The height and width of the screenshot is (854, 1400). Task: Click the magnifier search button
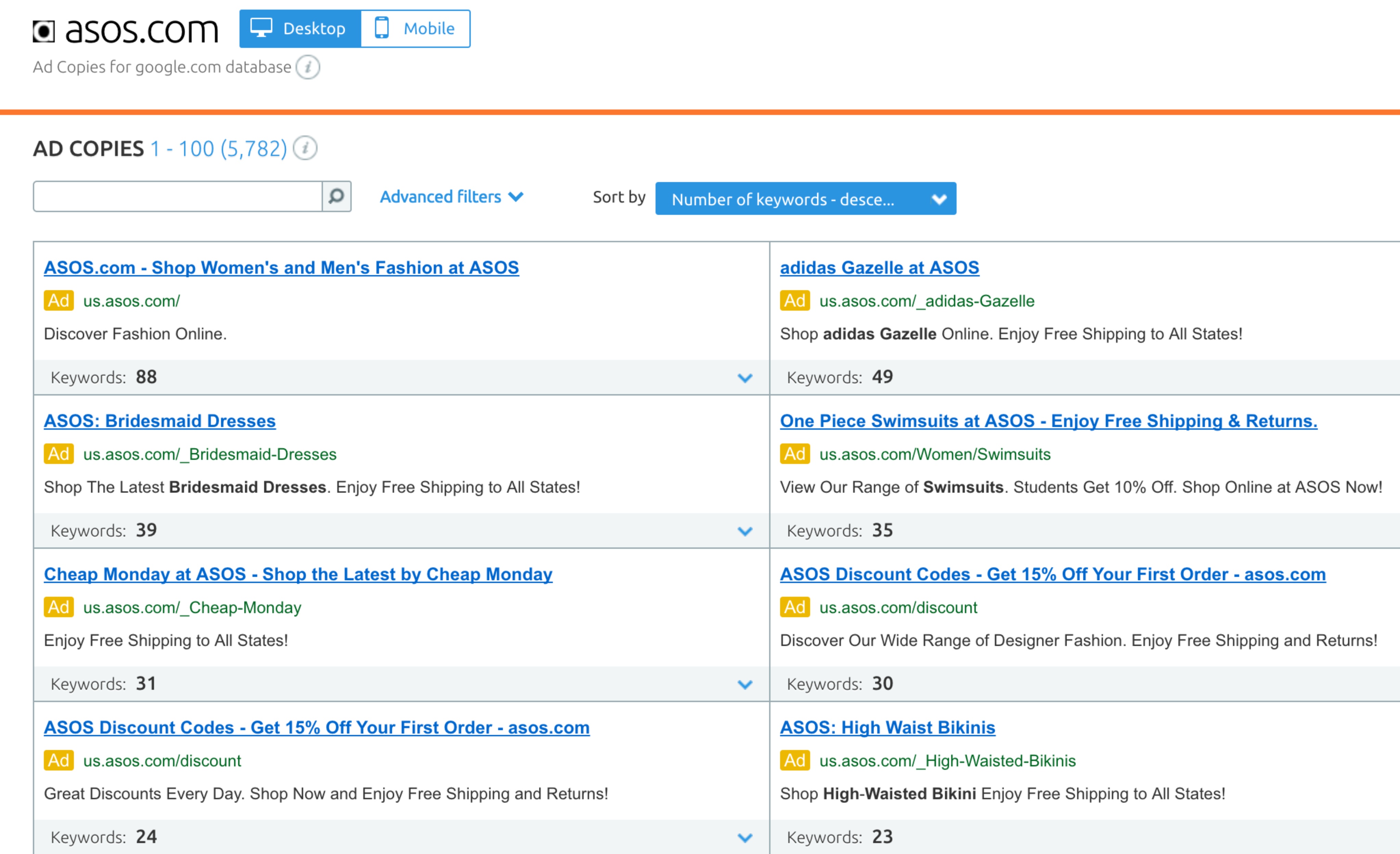[336, 197]
